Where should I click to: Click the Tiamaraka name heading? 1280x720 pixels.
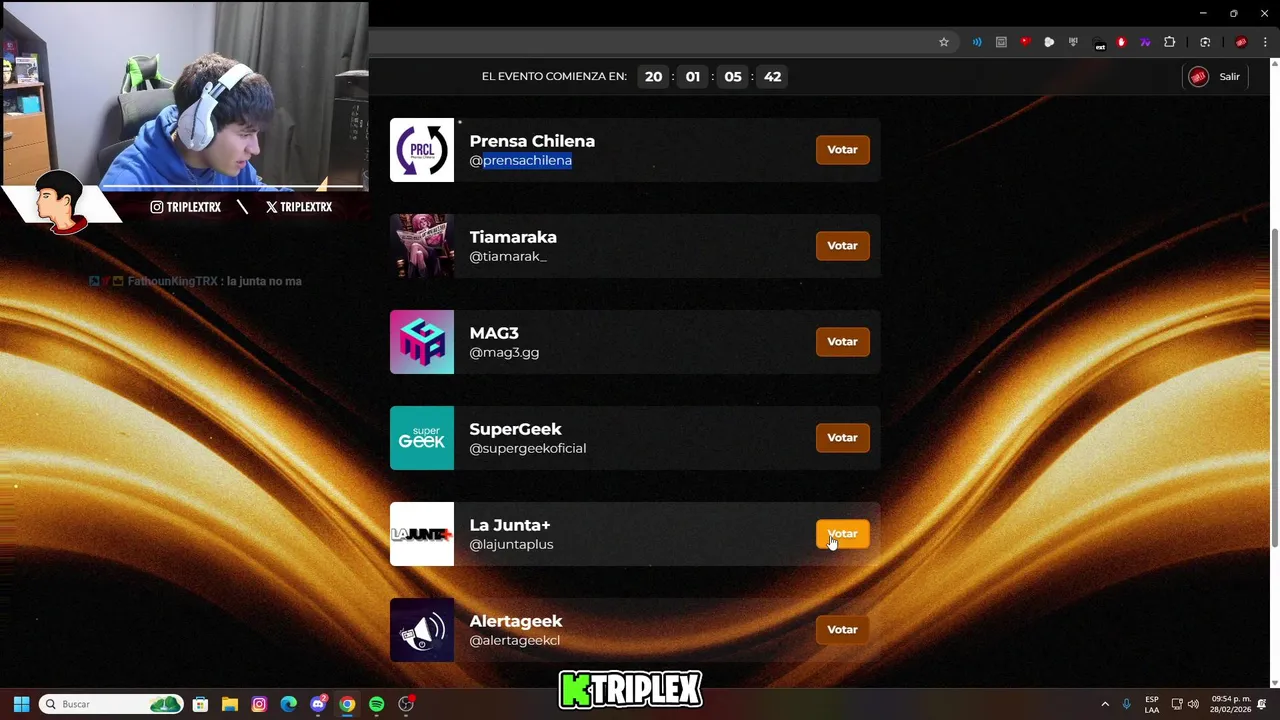click(513, 237)
